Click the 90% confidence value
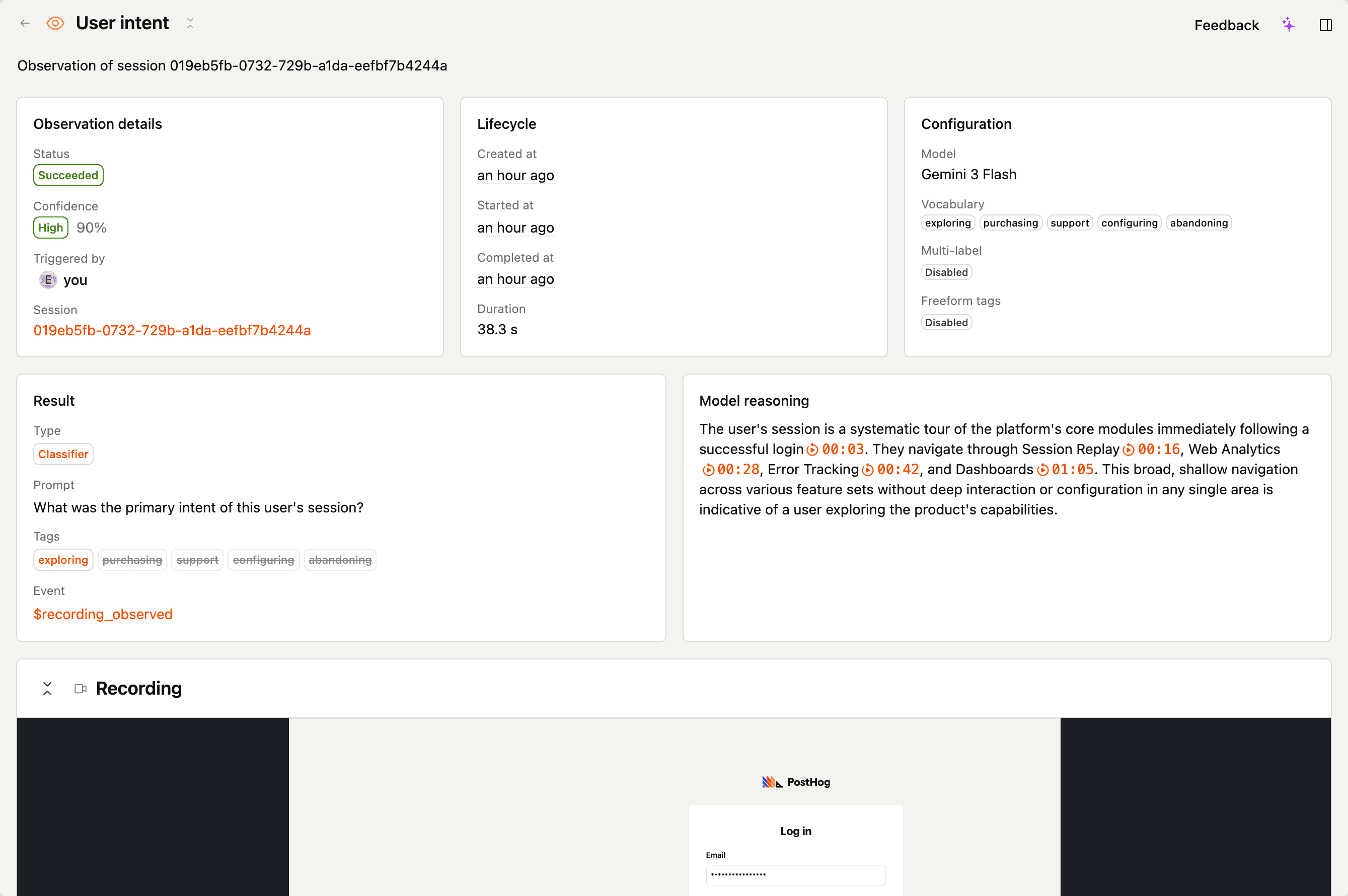 (x=92, y=228)
